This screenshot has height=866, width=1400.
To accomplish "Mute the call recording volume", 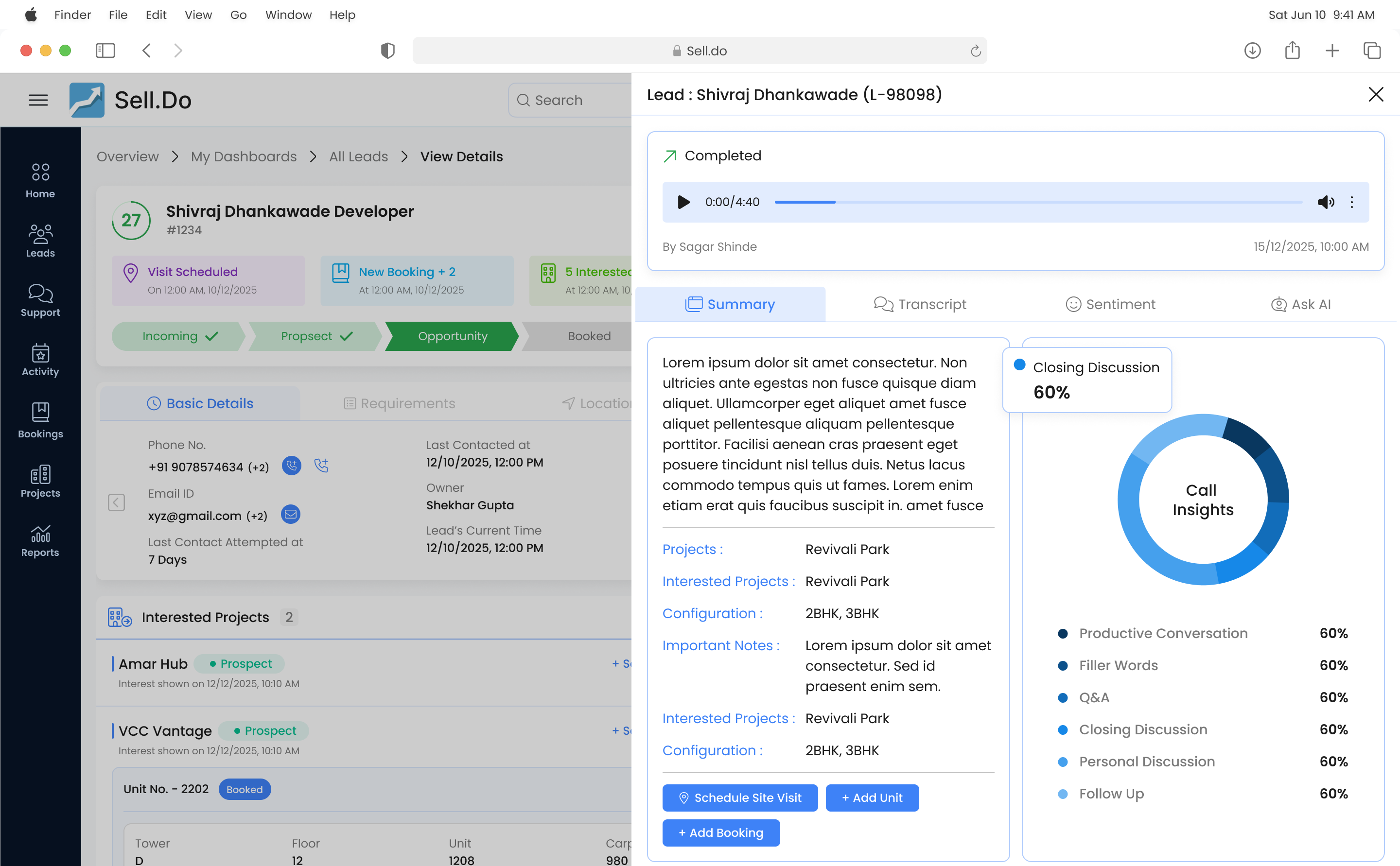I will click(1325, 202).
